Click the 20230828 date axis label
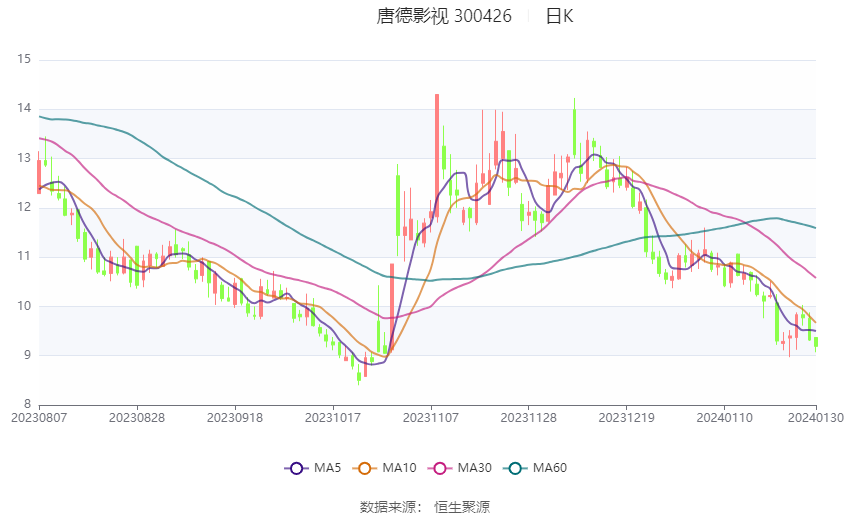 tap(137, 418)
